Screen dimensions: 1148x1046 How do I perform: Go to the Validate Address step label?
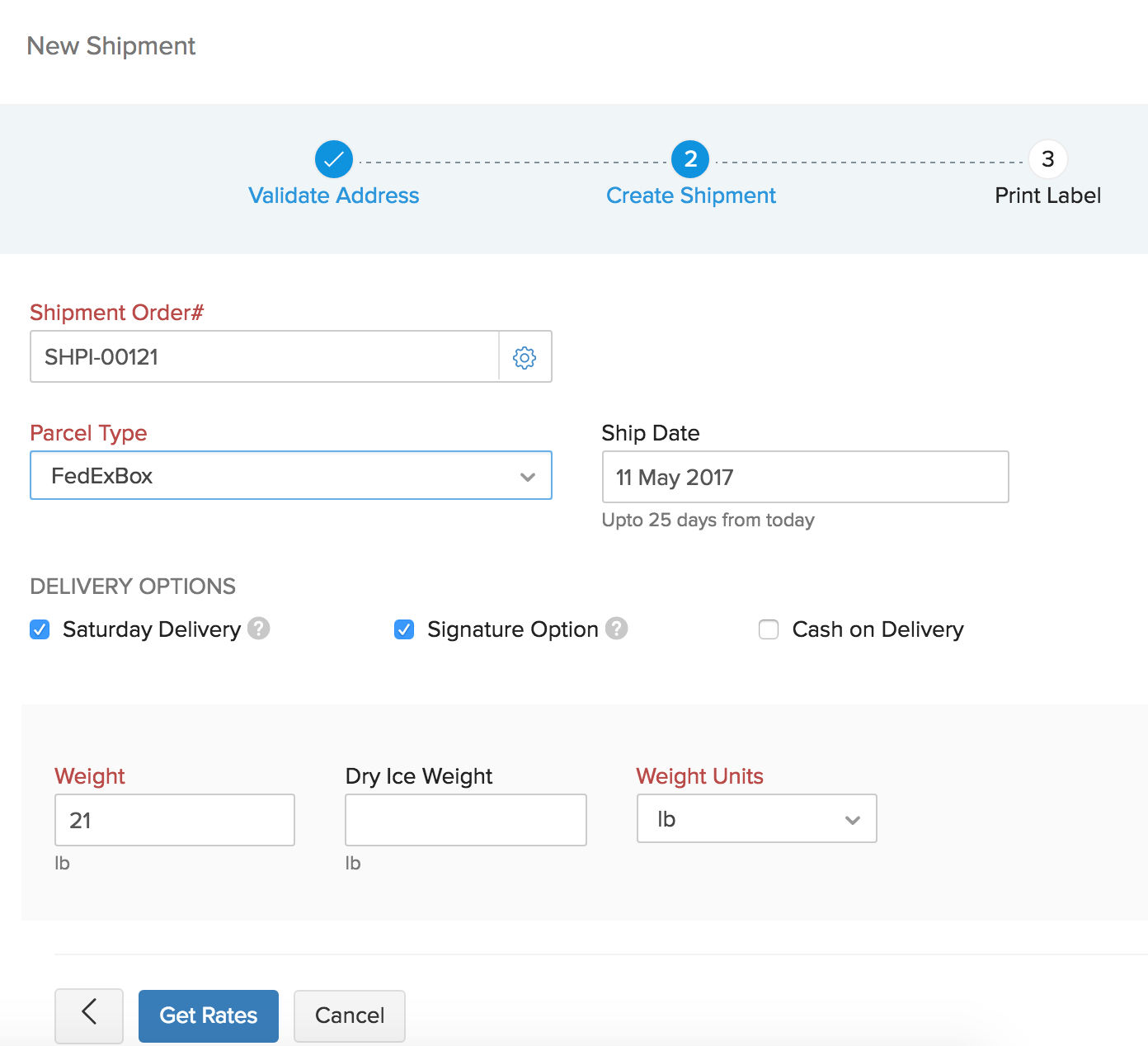pyautogui.click(x=334, y=196)
